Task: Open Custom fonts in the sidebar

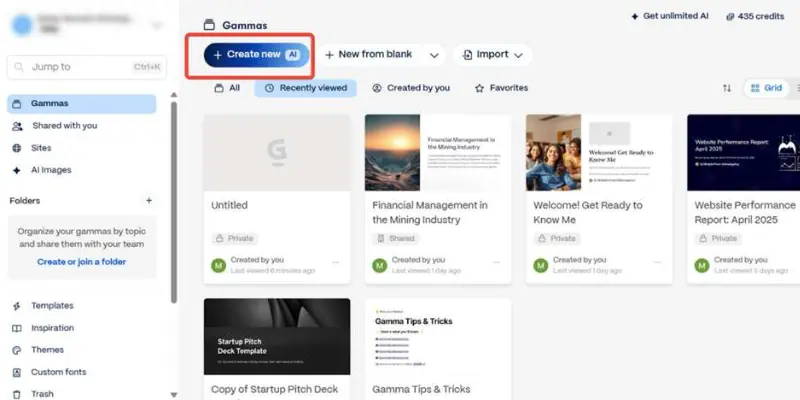Action: (82, 372)
